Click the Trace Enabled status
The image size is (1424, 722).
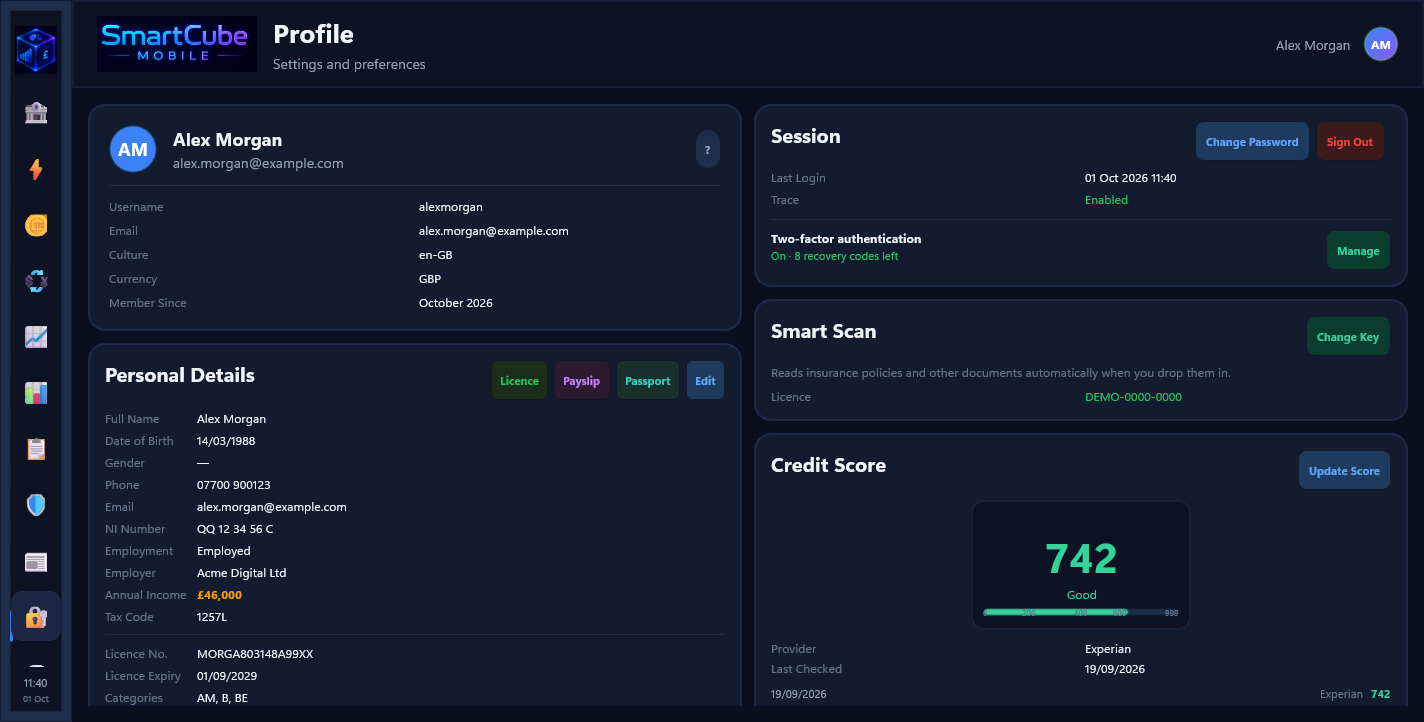tap(1106, 200)
